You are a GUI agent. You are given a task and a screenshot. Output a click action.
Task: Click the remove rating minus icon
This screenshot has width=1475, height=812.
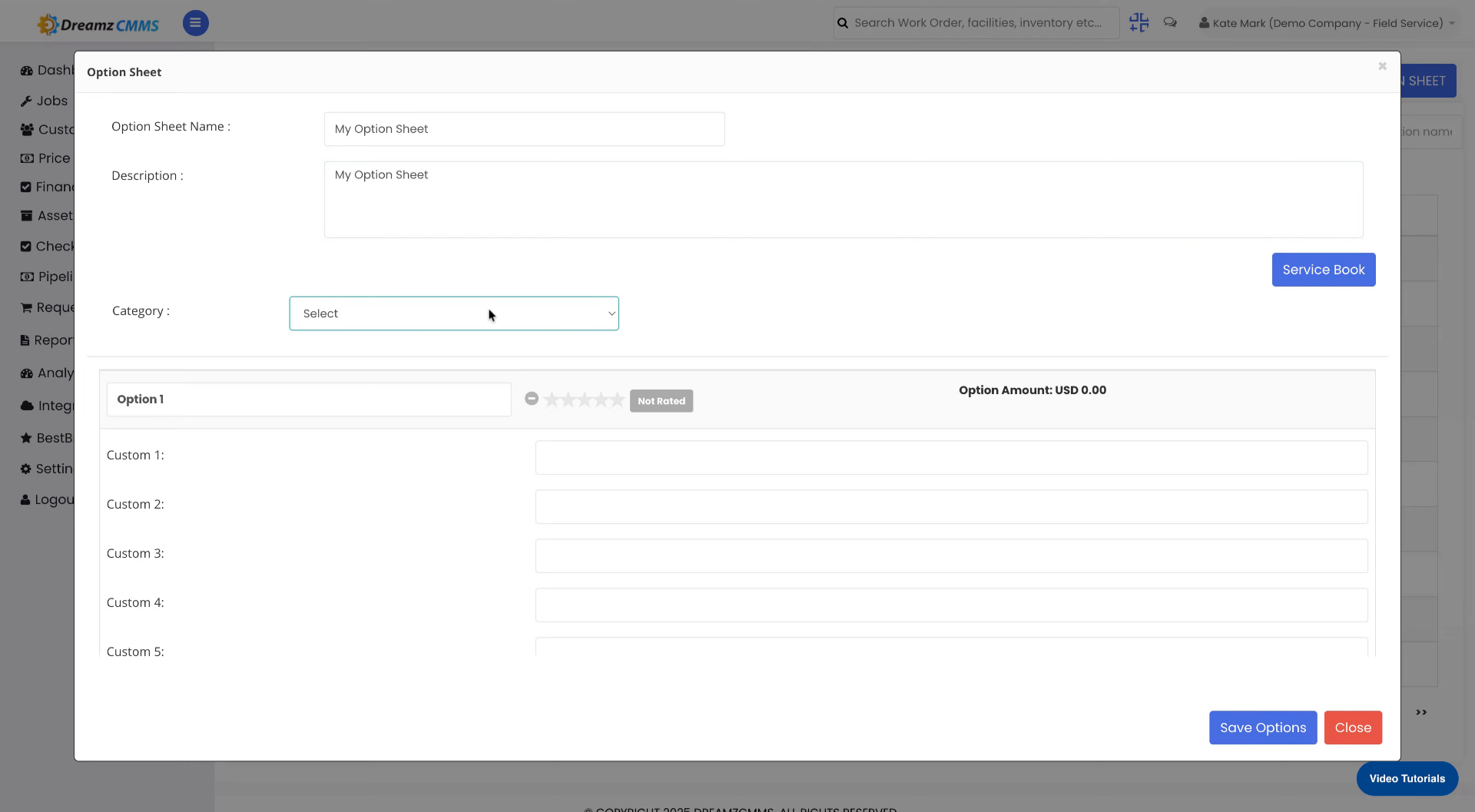coord(532,399)
